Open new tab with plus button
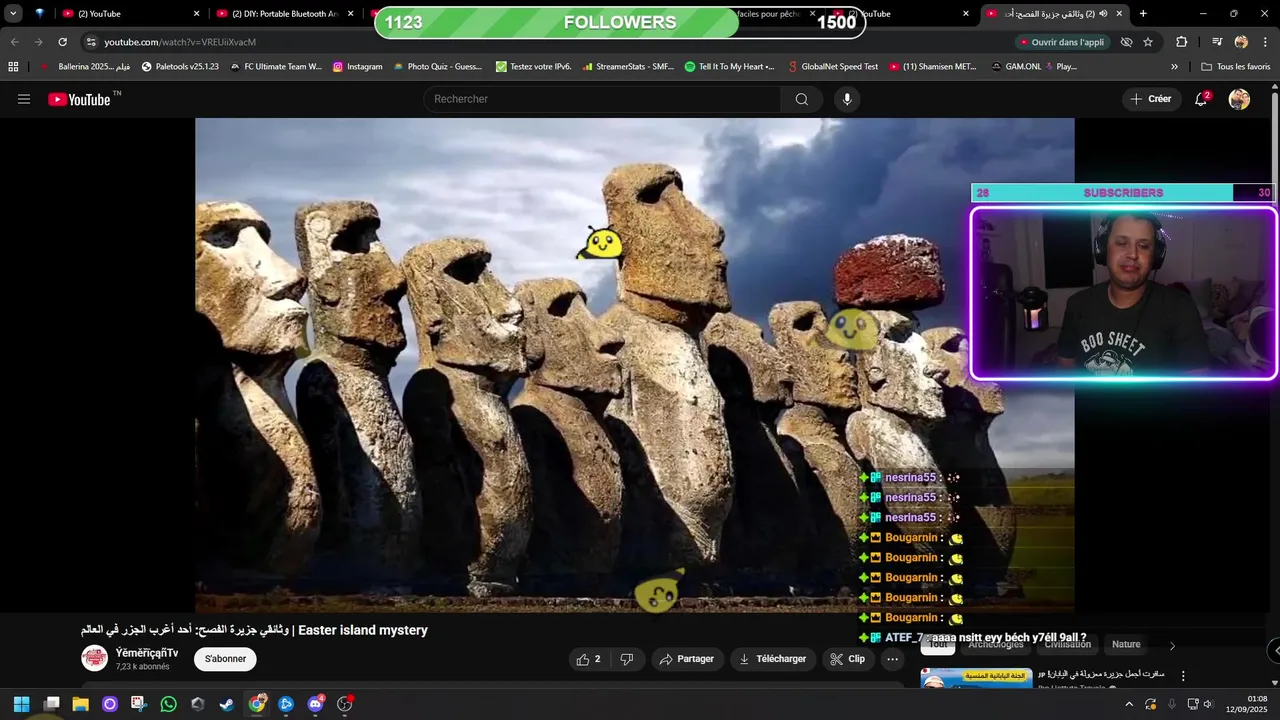Viewport: 1280px width, 720px height. pos(1143,14)
